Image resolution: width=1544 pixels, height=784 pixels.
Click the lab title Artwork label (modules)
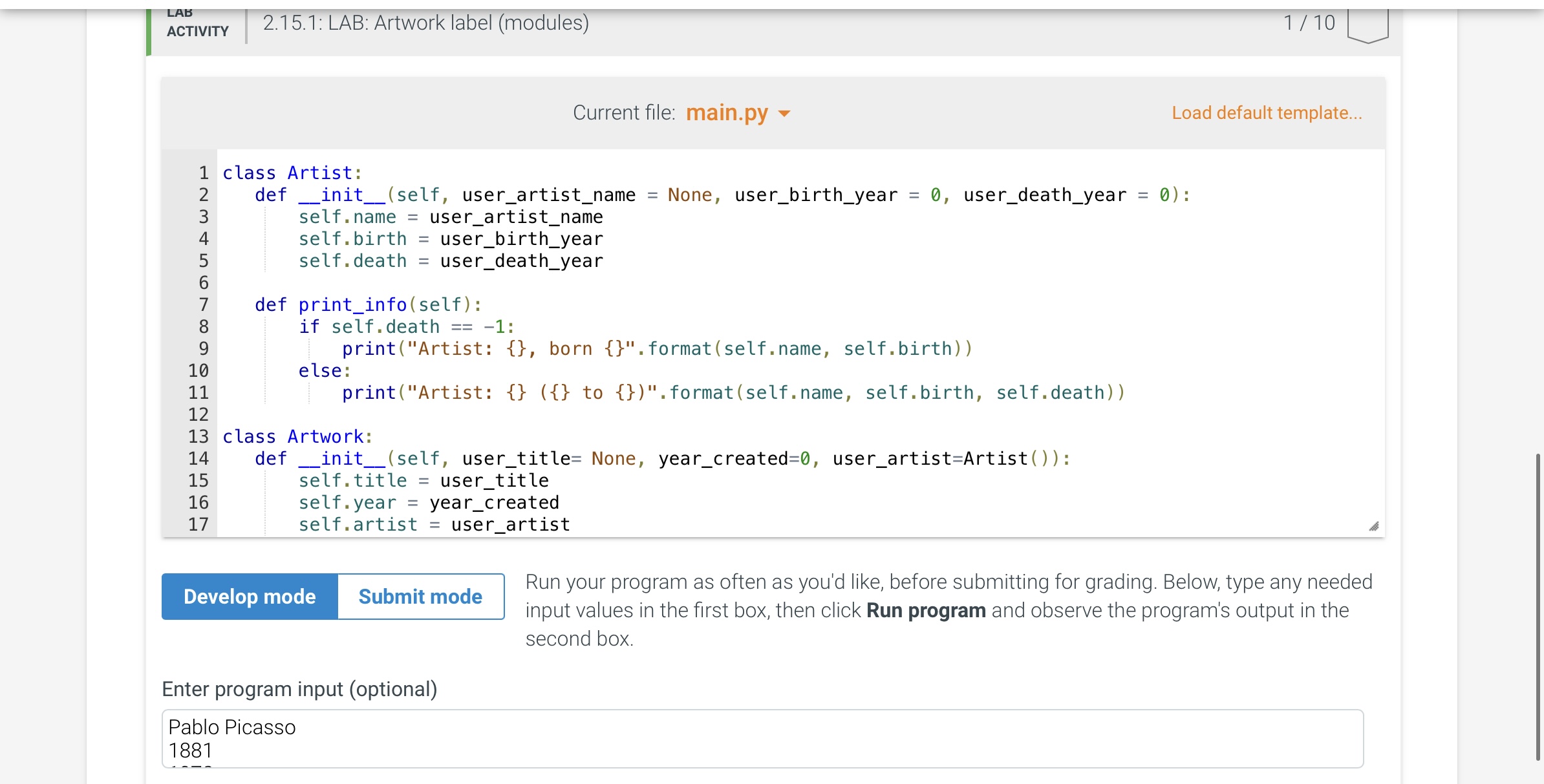(425, 23)
